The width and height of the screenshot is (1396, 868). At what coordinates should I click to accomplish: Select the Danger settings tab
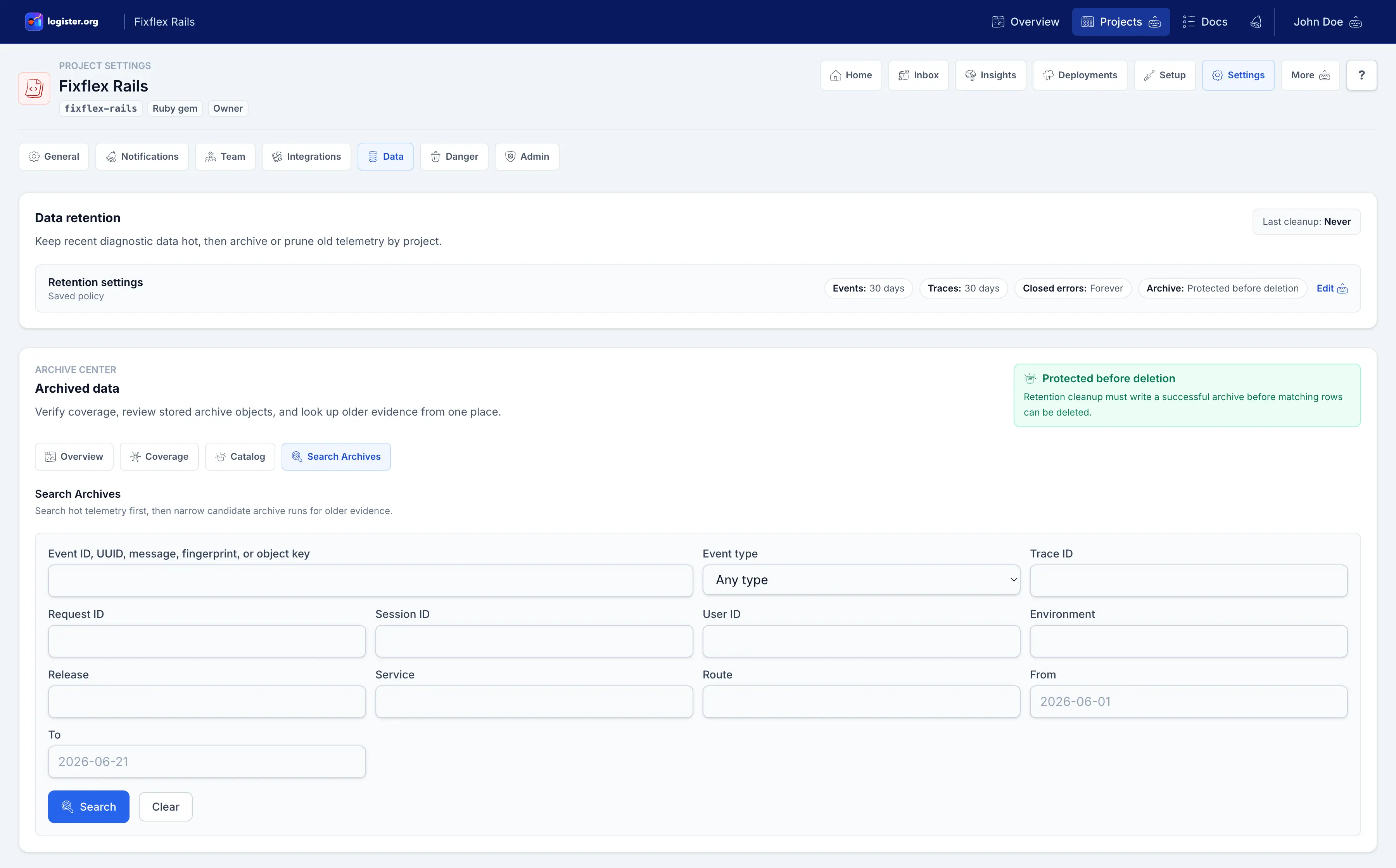tap(454, 157)
